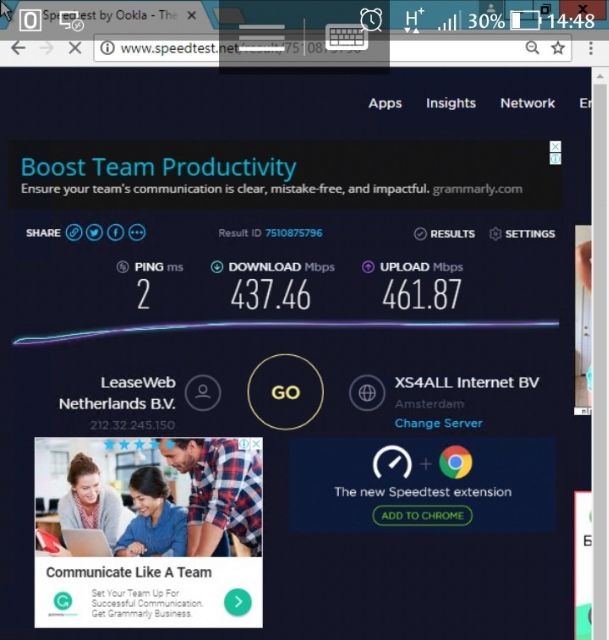Click the globe server icon beside XS4ALL
Screen dimensions: 609x640
click(367, 393)
